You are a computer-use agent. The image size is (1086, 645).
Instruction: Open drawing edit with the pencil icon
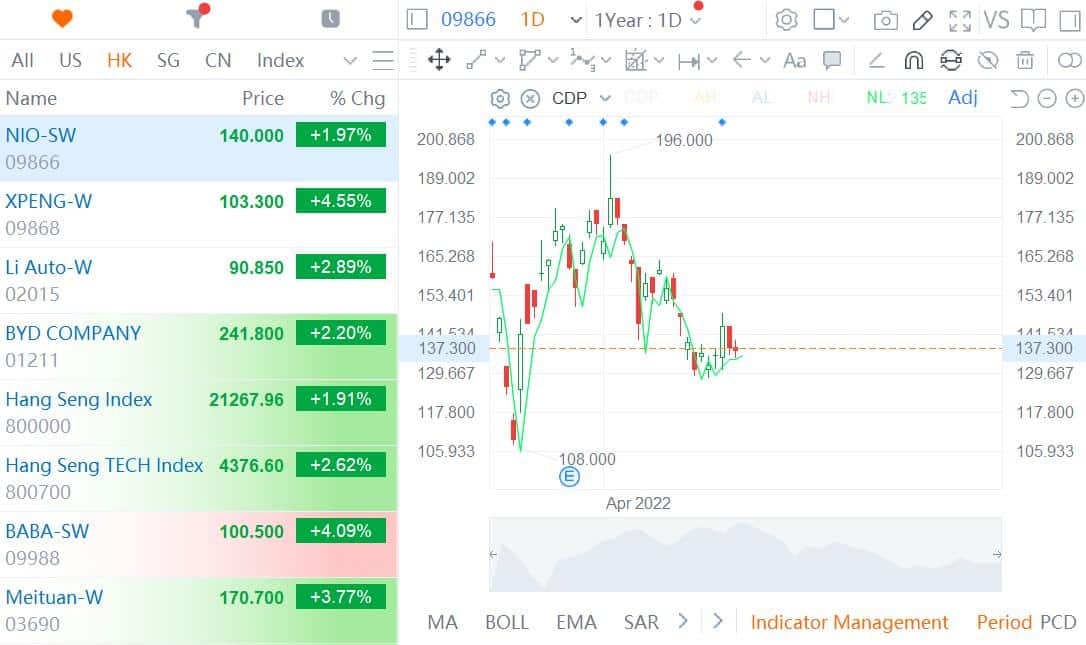(x=922, y=19)
